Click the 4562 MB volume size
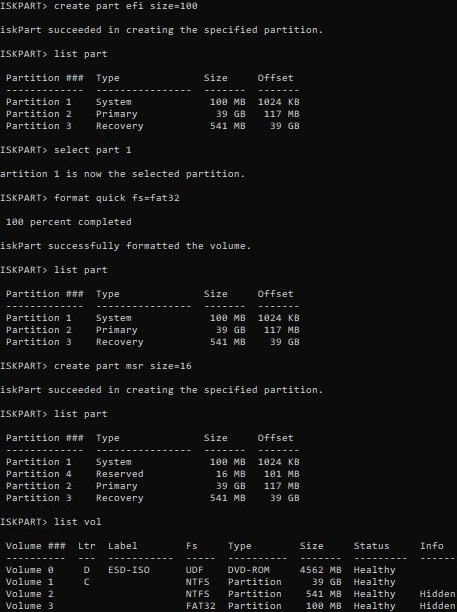 point(320,570)
